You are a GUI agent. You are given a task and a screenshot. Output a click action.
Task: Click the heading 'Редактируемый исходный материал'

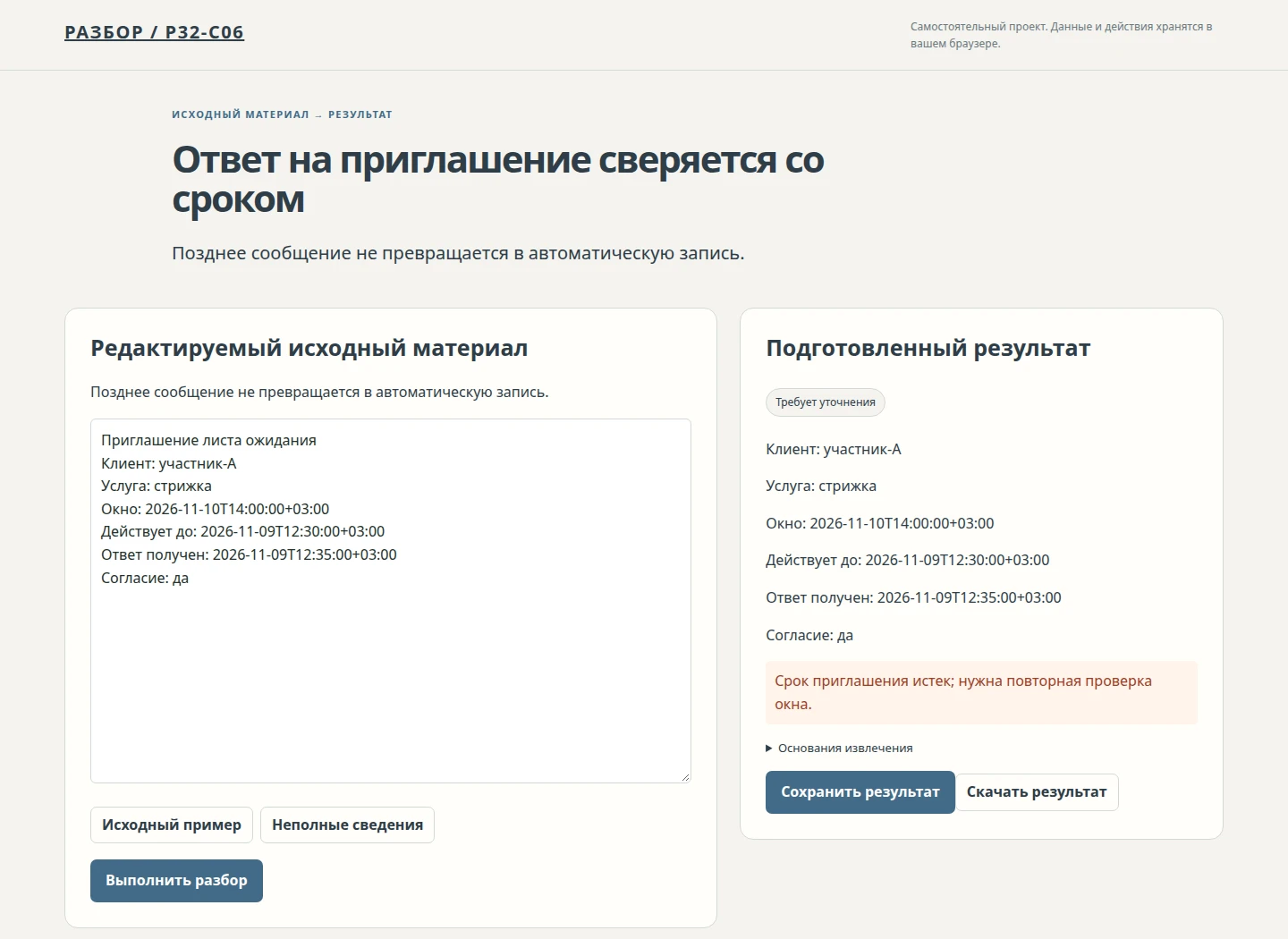coord(309,349)
